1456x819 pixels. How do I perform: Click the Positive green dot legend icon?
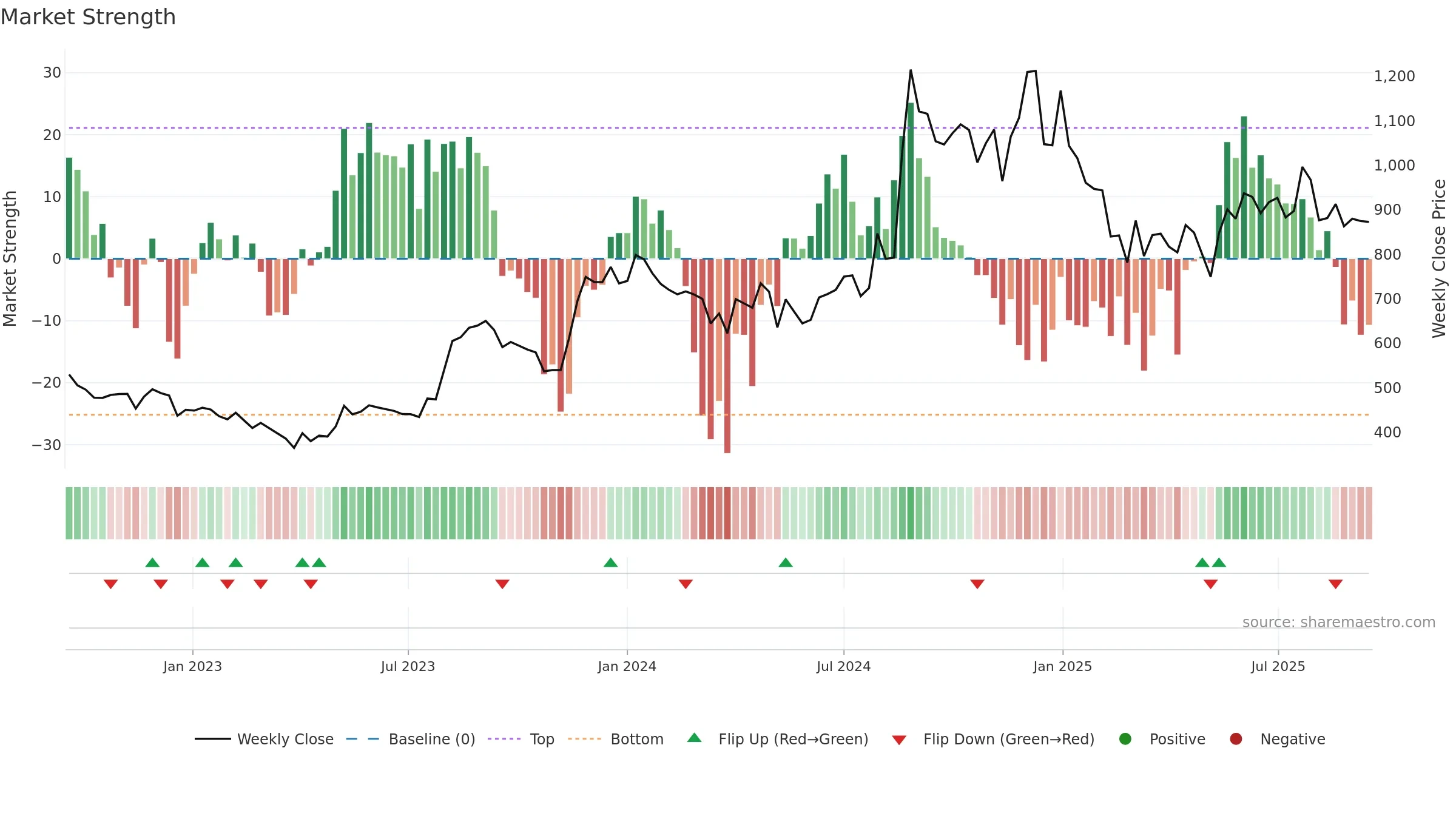click(1125, 739)
